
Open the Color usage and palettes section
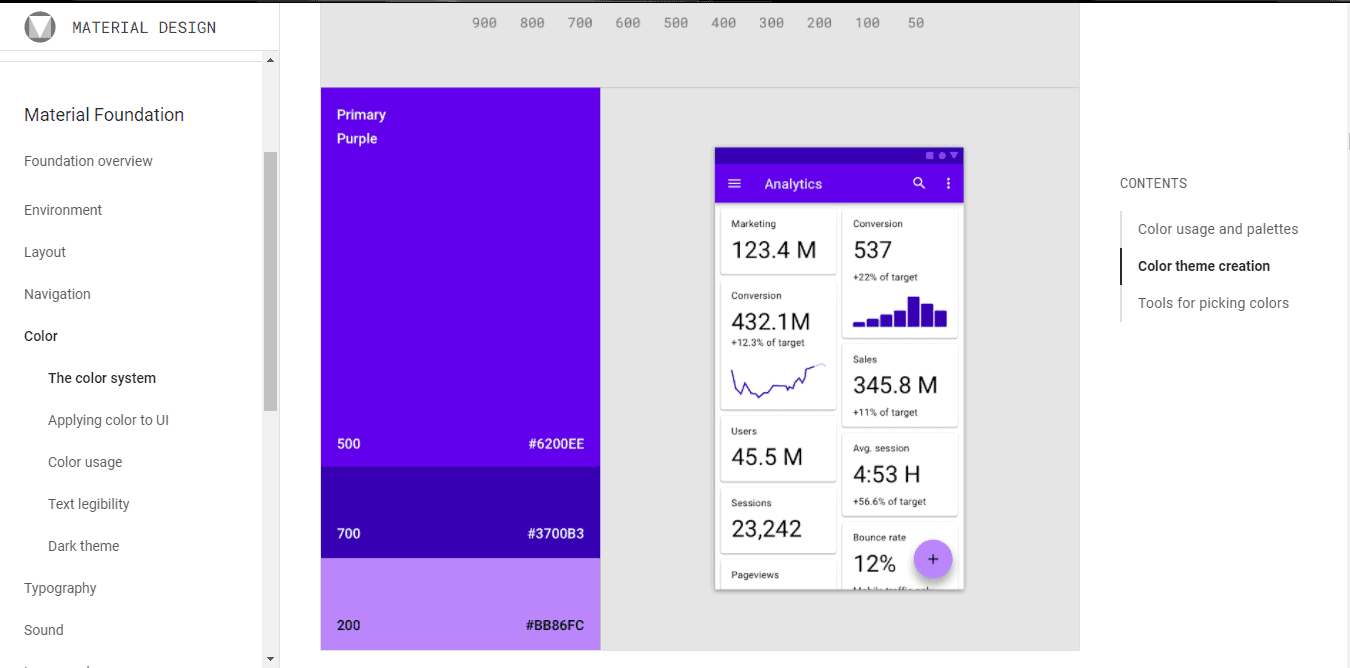pos(1217,228)
